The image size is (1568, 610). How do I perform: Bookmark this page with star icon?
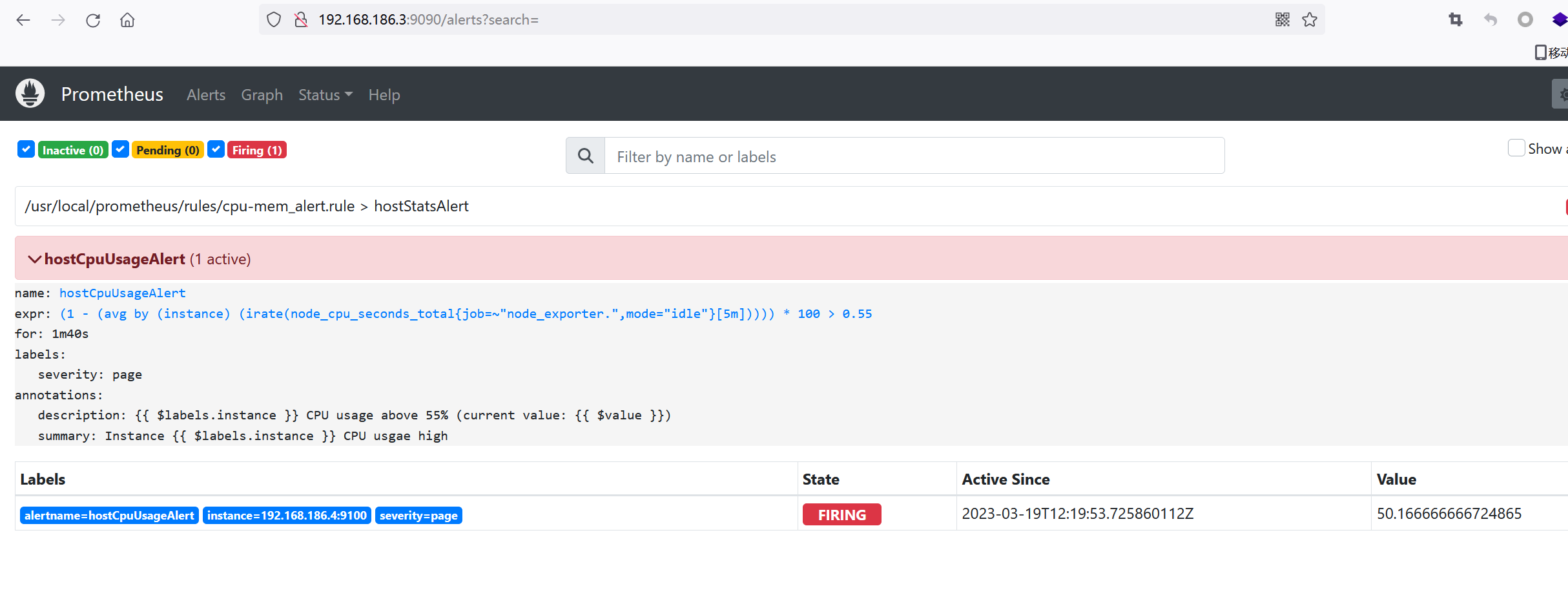click(1310, 20)
